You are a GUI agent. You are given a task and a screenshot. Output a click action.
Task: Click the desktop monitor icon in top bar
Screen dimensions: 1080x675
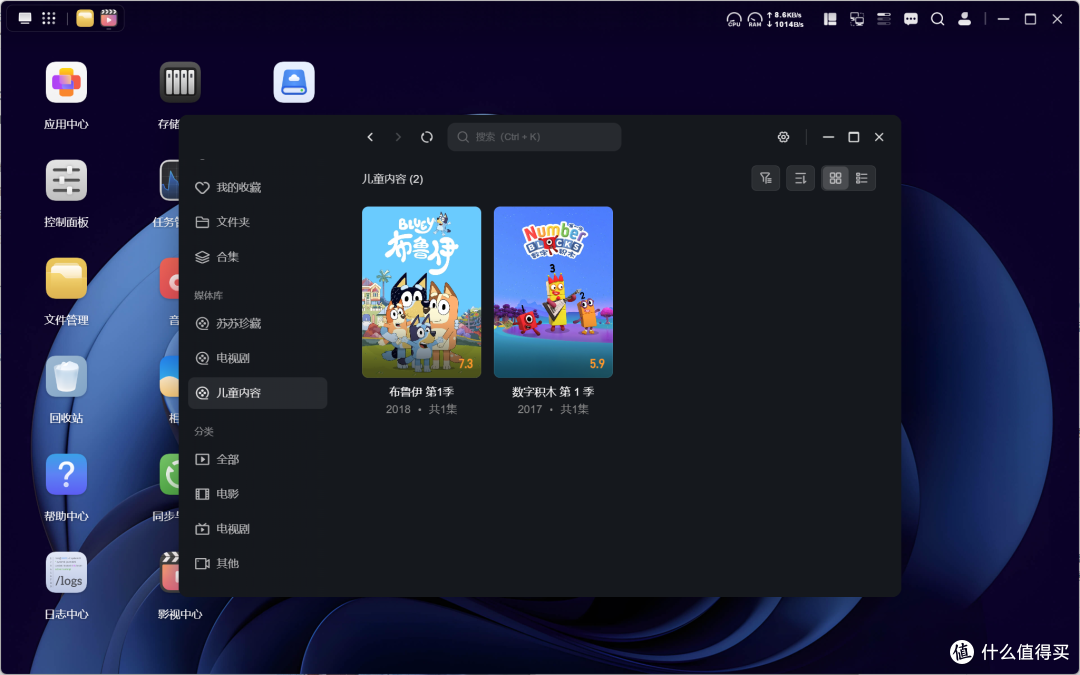[x=25, y=19]
